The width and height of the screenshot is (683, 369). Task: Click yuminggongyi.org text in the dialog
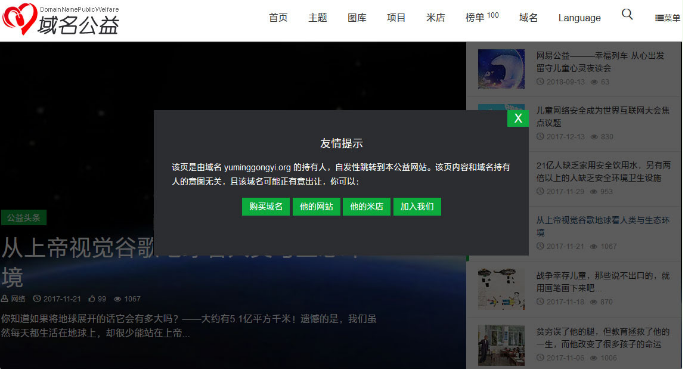257,167
